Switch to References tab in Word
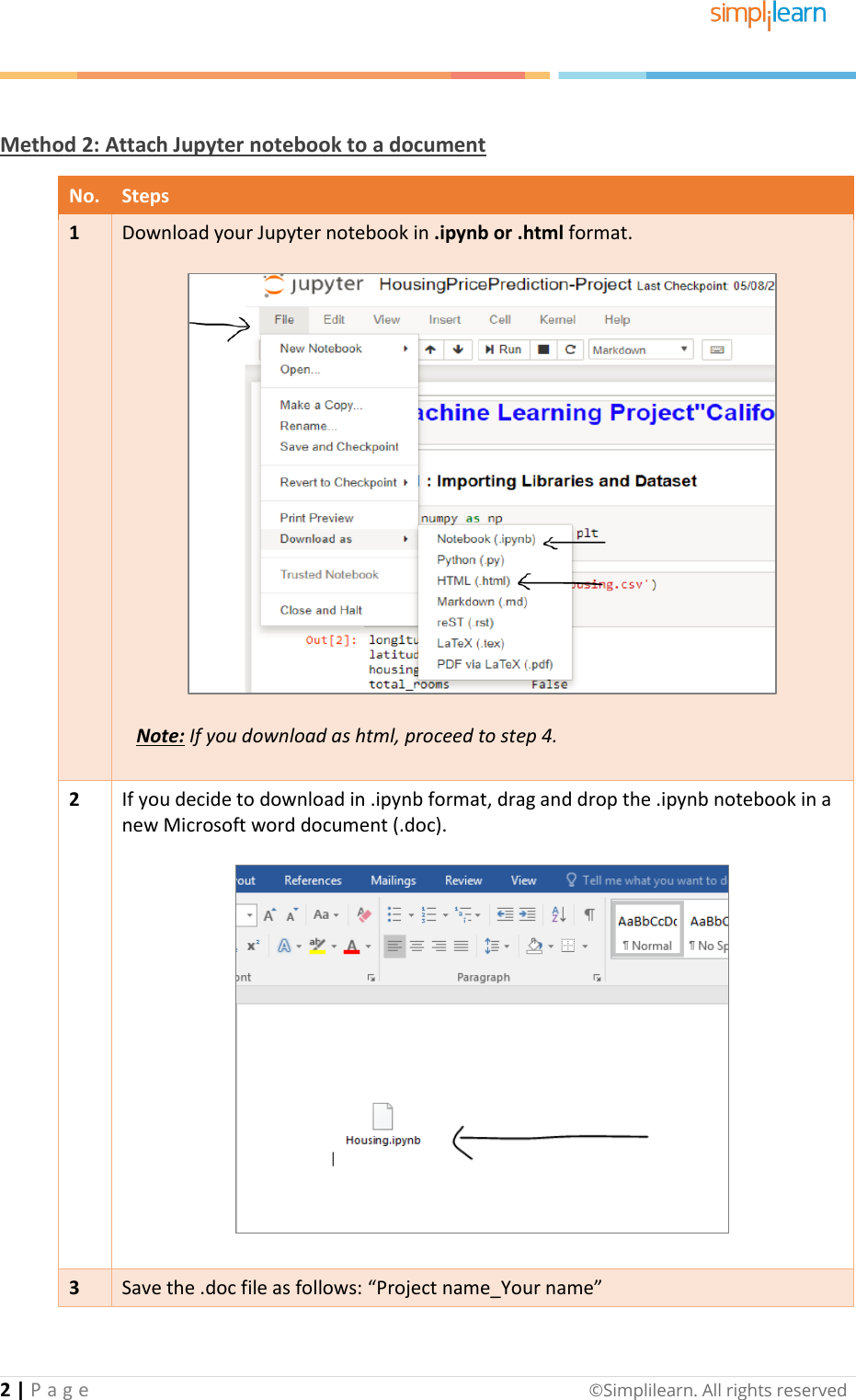 [313, 880]
